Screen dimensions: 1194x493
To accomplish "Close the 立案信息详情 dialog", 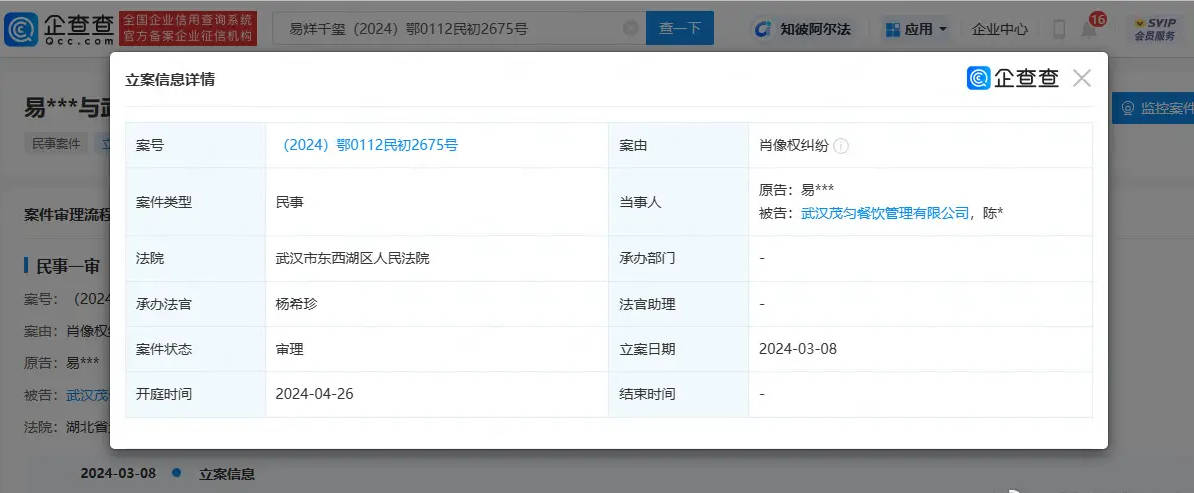I will point(1081,78).
